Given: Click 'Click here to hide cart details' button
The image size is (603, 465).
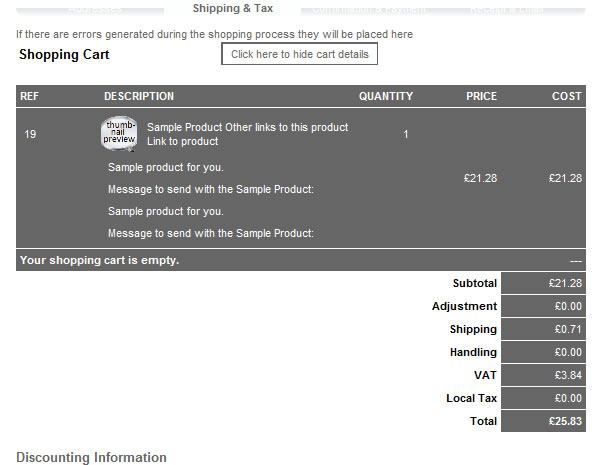Looking at the screenshot, I should click(x=299, y=54).
